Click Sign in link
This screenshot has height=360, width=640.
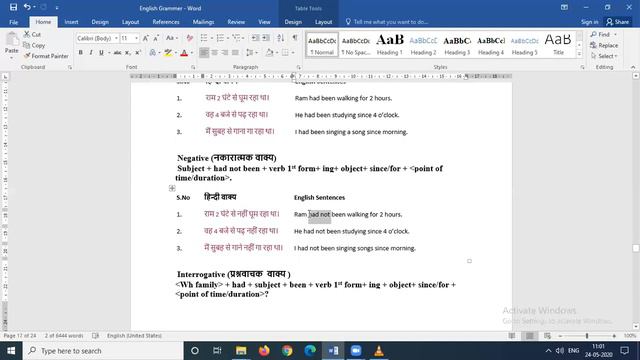click(x=590, y=22)
